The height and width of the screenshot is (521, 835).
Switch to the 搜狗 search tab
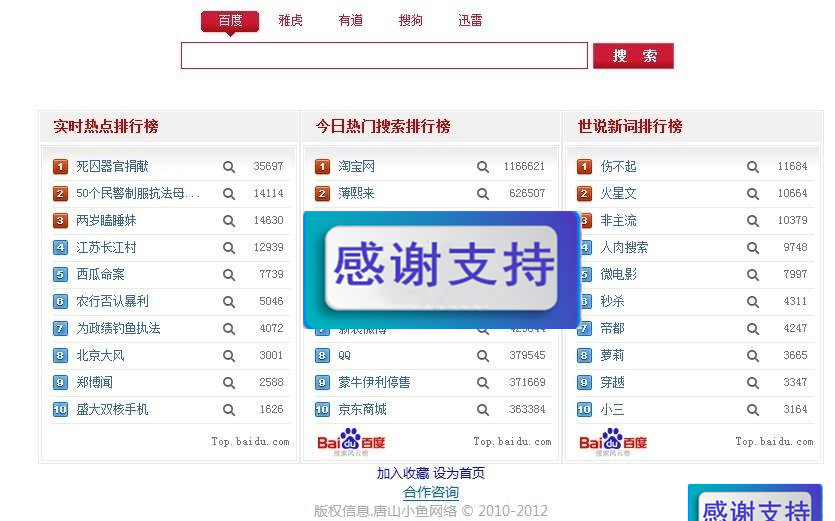411,21
